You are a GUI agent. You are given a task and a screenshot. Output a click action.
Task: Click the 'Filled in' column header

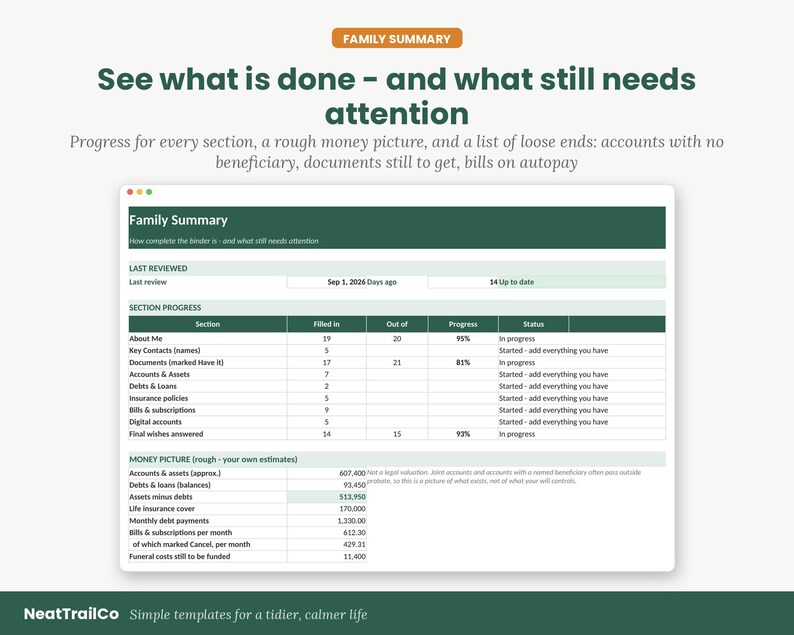(x=327, y=324)
